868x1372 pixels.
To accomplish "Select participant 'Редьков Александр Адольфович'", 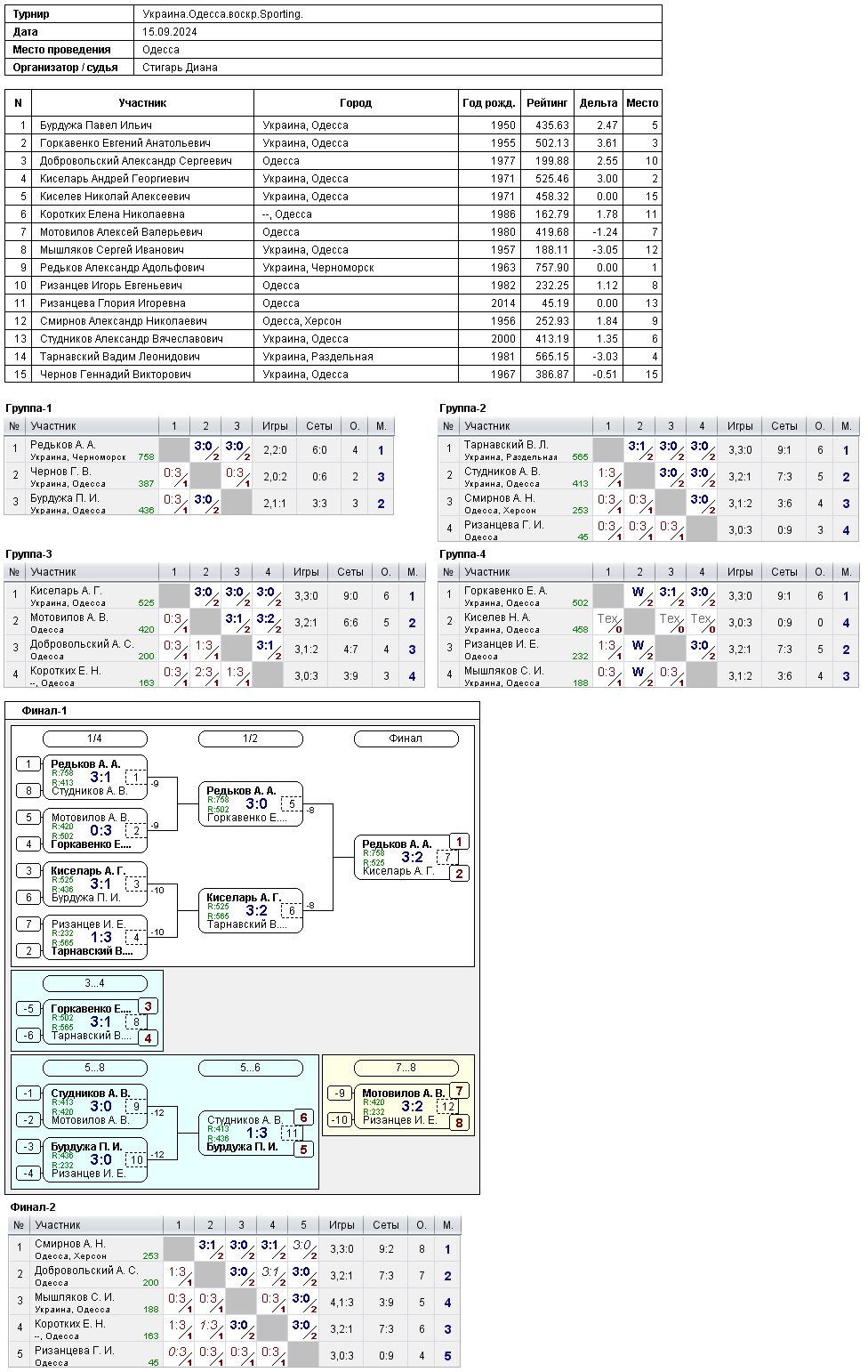I will (x=123, y=268).
